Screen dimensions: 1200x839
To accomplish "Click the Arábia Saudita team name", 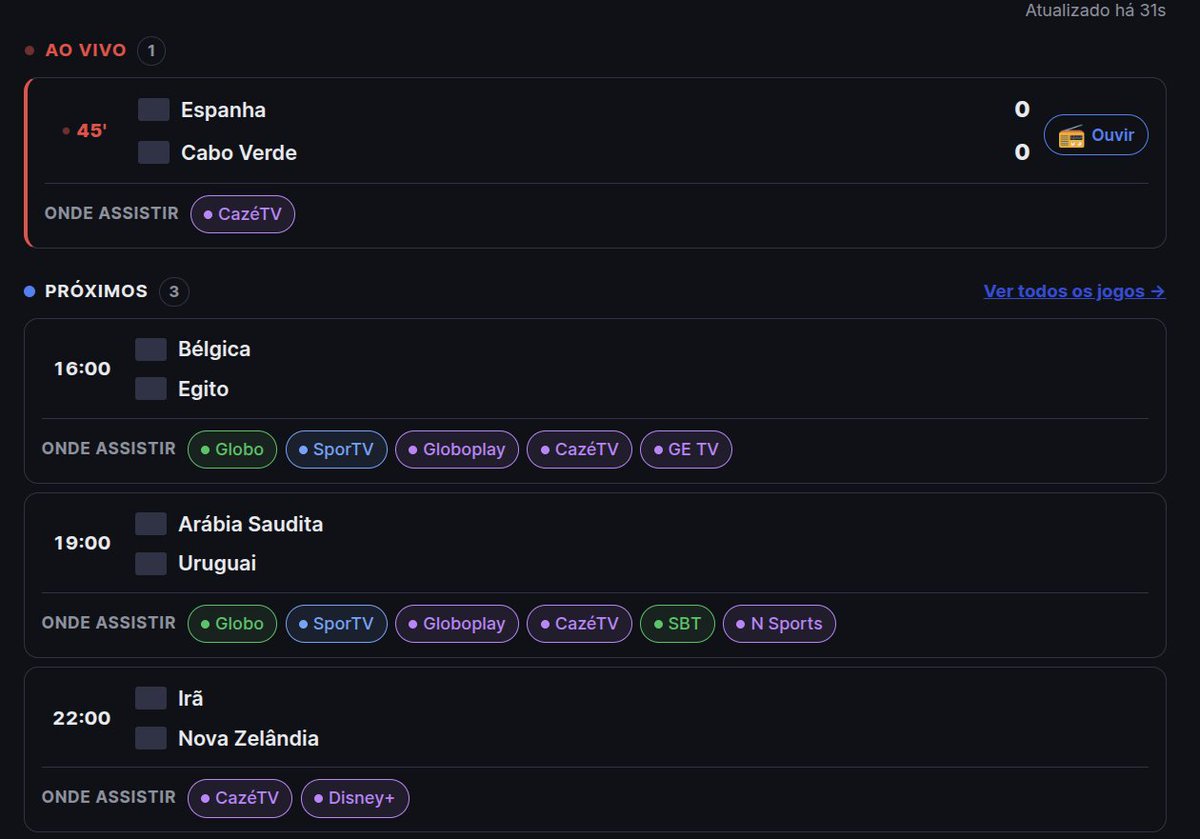I will (250, 524).
